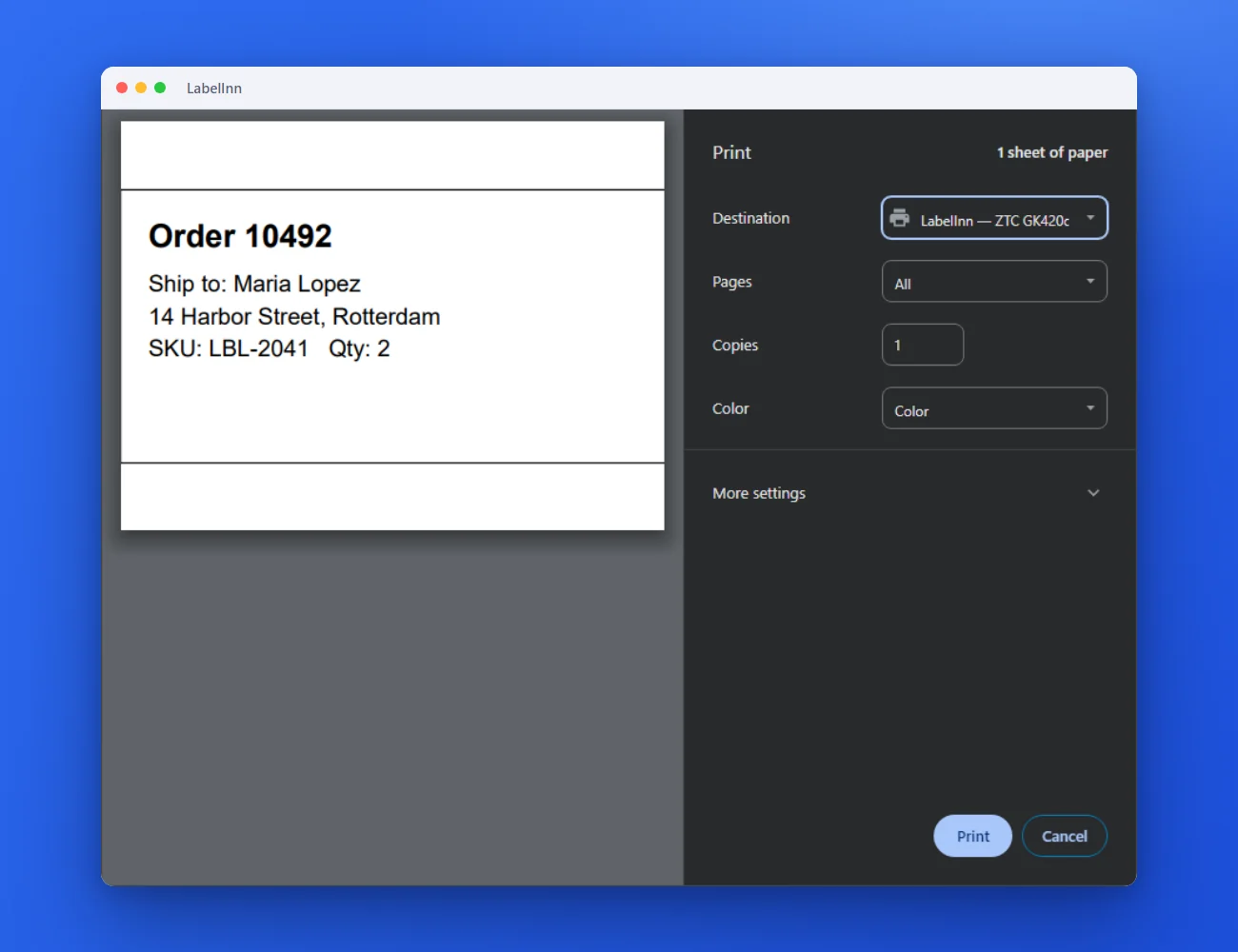Click the label preview page thumbnail
1238x952 pixels.
pyautogui.click(x=392, y=326)
